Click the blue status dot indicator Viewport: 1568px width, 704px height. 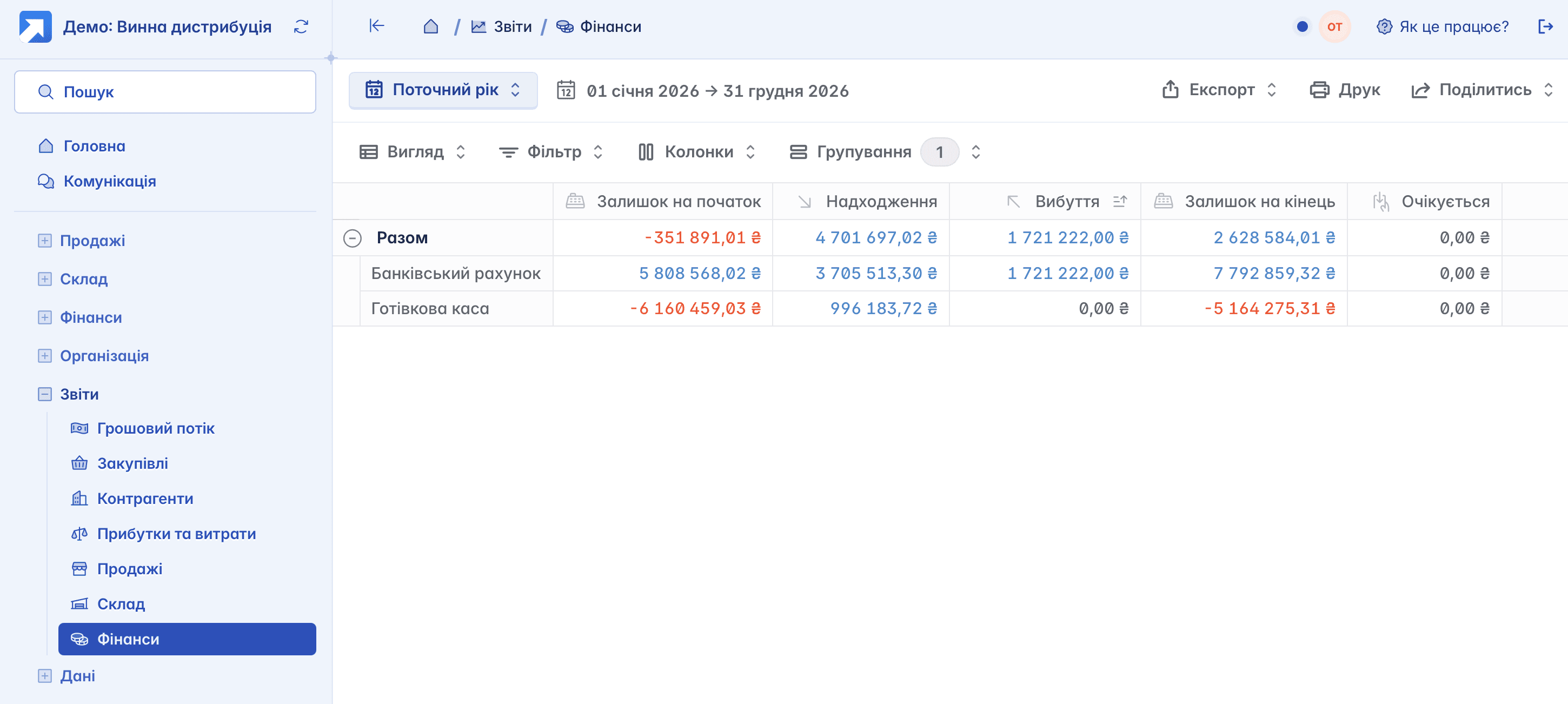coord(1302,27)
